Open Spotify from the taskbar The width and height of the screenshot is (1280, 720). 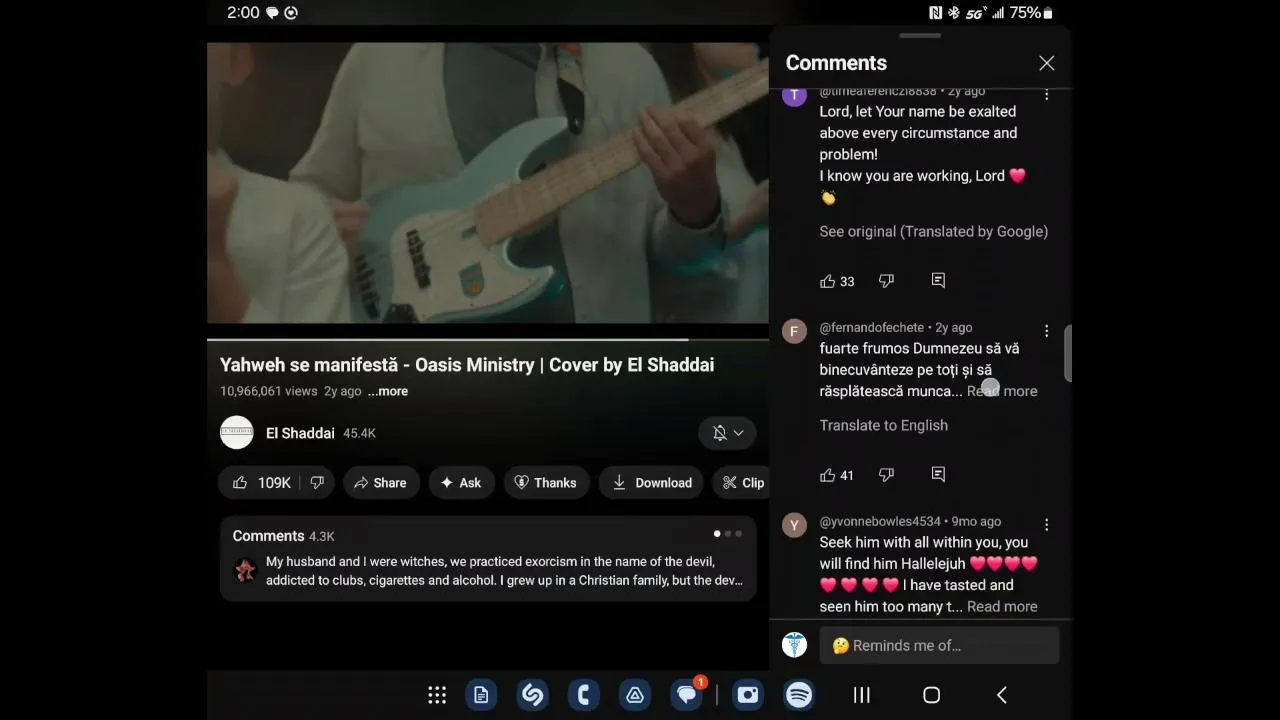tap(799, 695)
